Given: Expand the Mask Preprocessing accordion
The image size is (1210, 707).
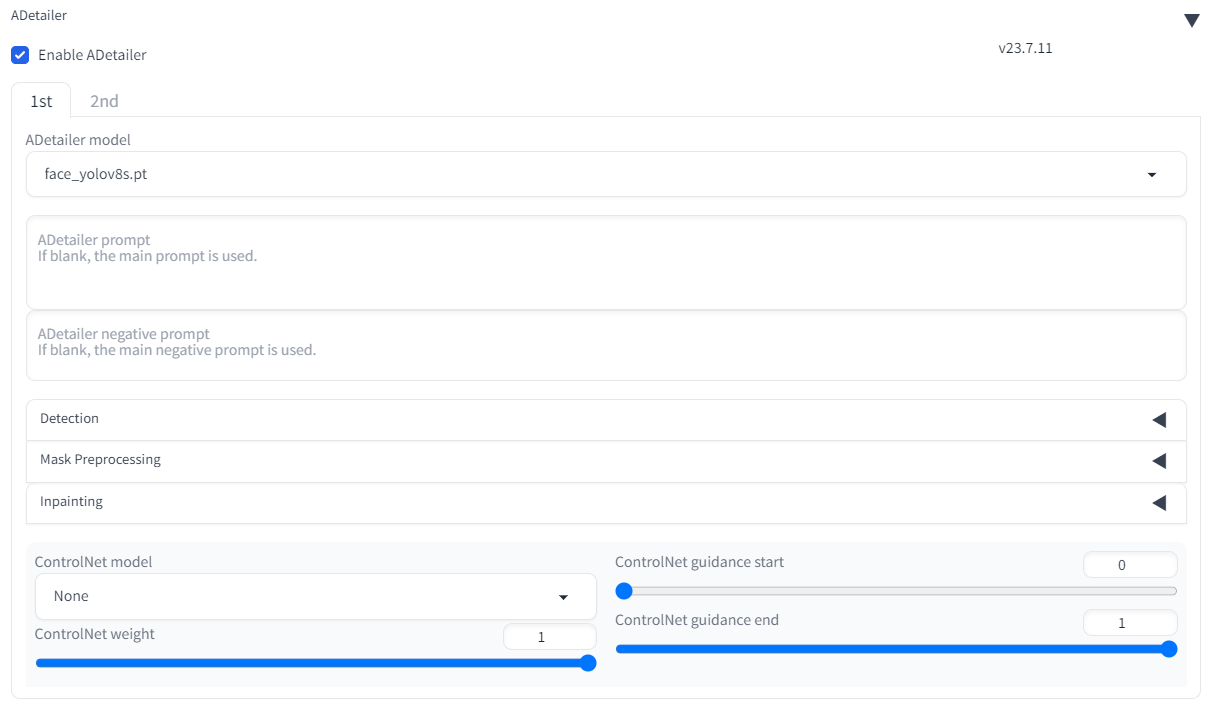Looking at the screenshot, I should coord(606,461).
